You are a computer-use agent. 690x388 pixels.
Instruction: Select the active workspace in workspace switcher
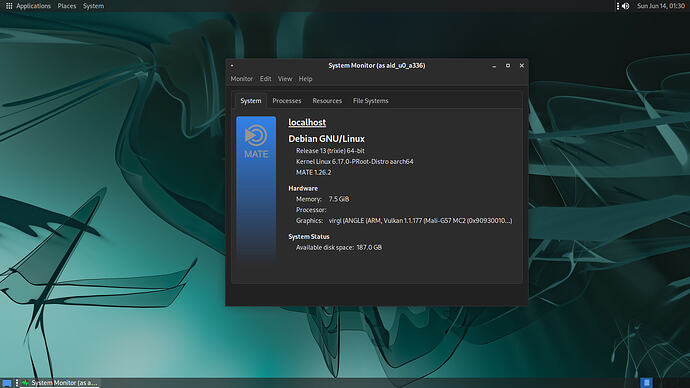(646, 383)
